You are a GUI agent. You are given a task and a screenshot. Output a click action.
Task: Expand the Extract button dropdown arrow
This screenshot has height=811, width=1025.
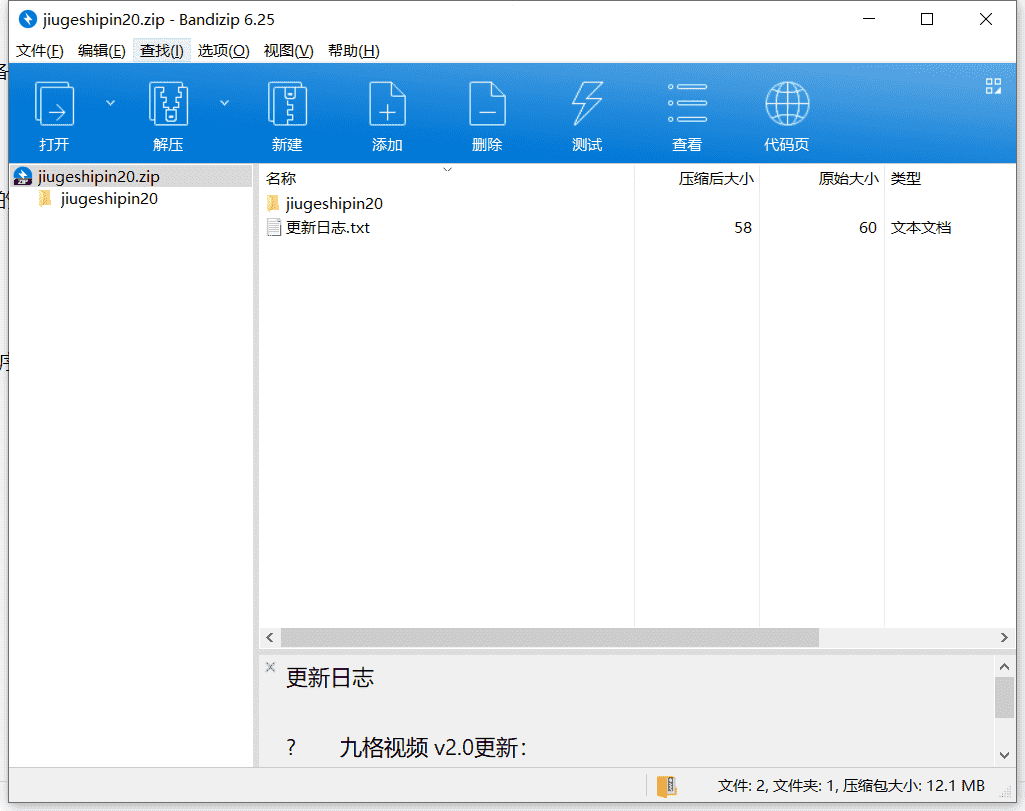(224, 103)
